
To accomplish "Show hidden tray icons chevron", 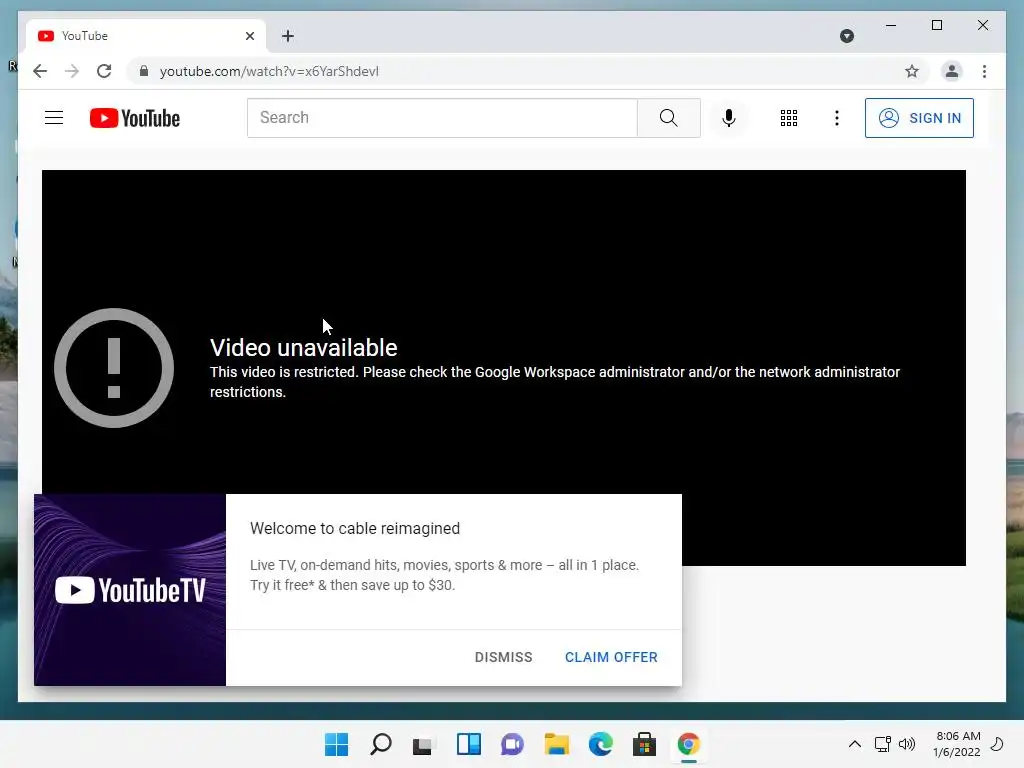I will point(854,744).
